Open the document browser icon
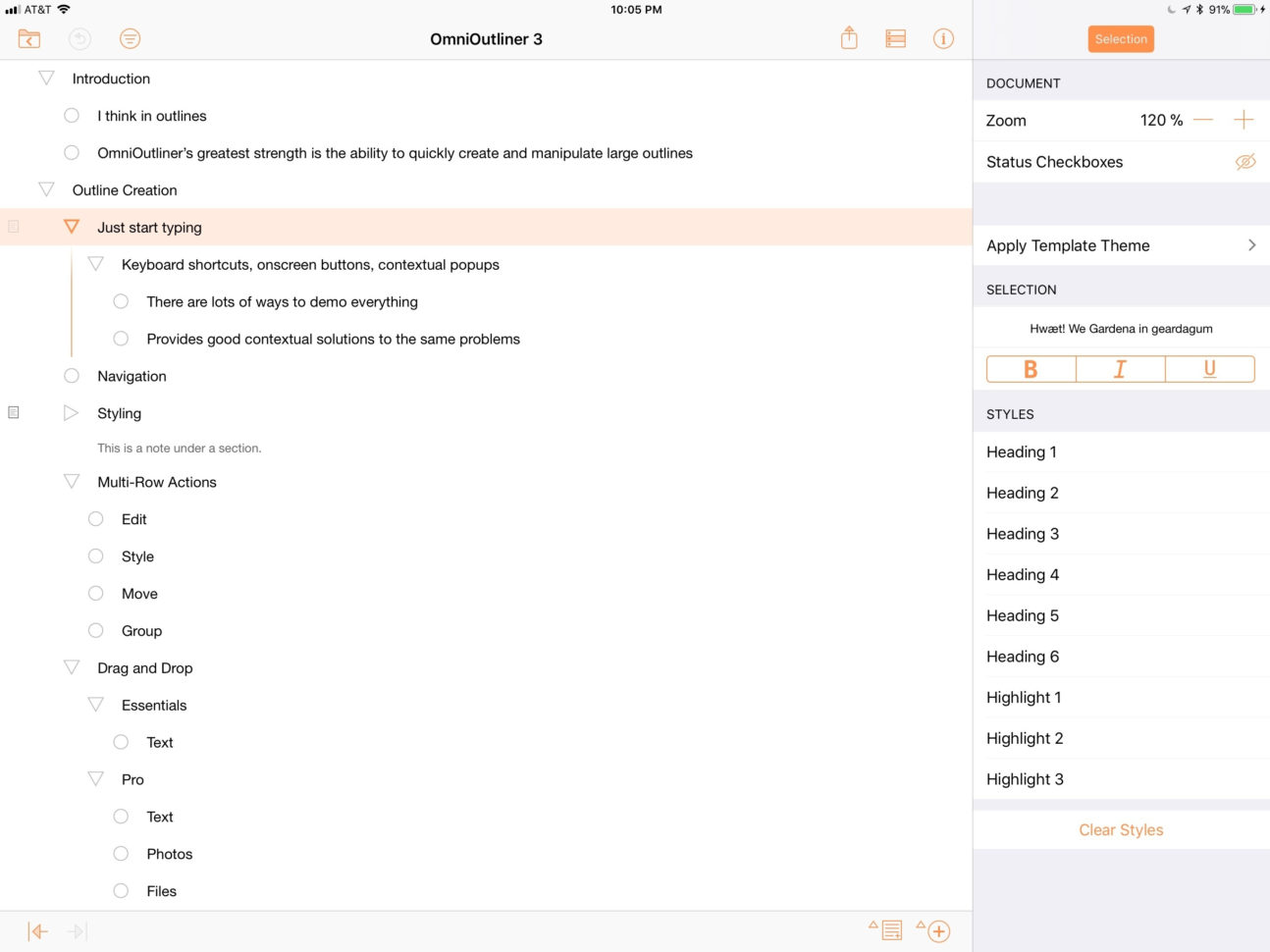The width and height of the screenshot is (1270, 952). (28, 38)
